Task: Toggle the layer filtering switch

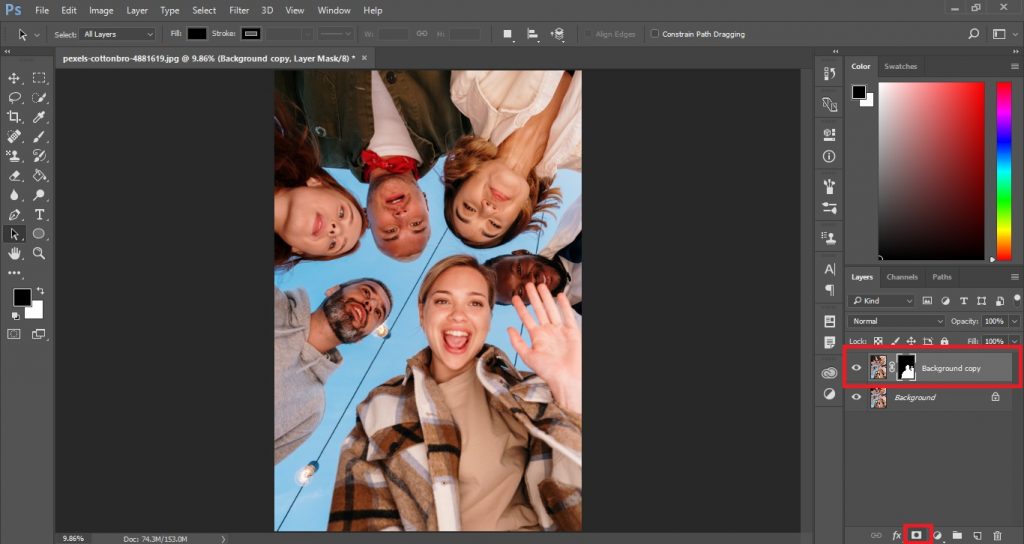Action: pyautogui.click(x=1015, y=299)
